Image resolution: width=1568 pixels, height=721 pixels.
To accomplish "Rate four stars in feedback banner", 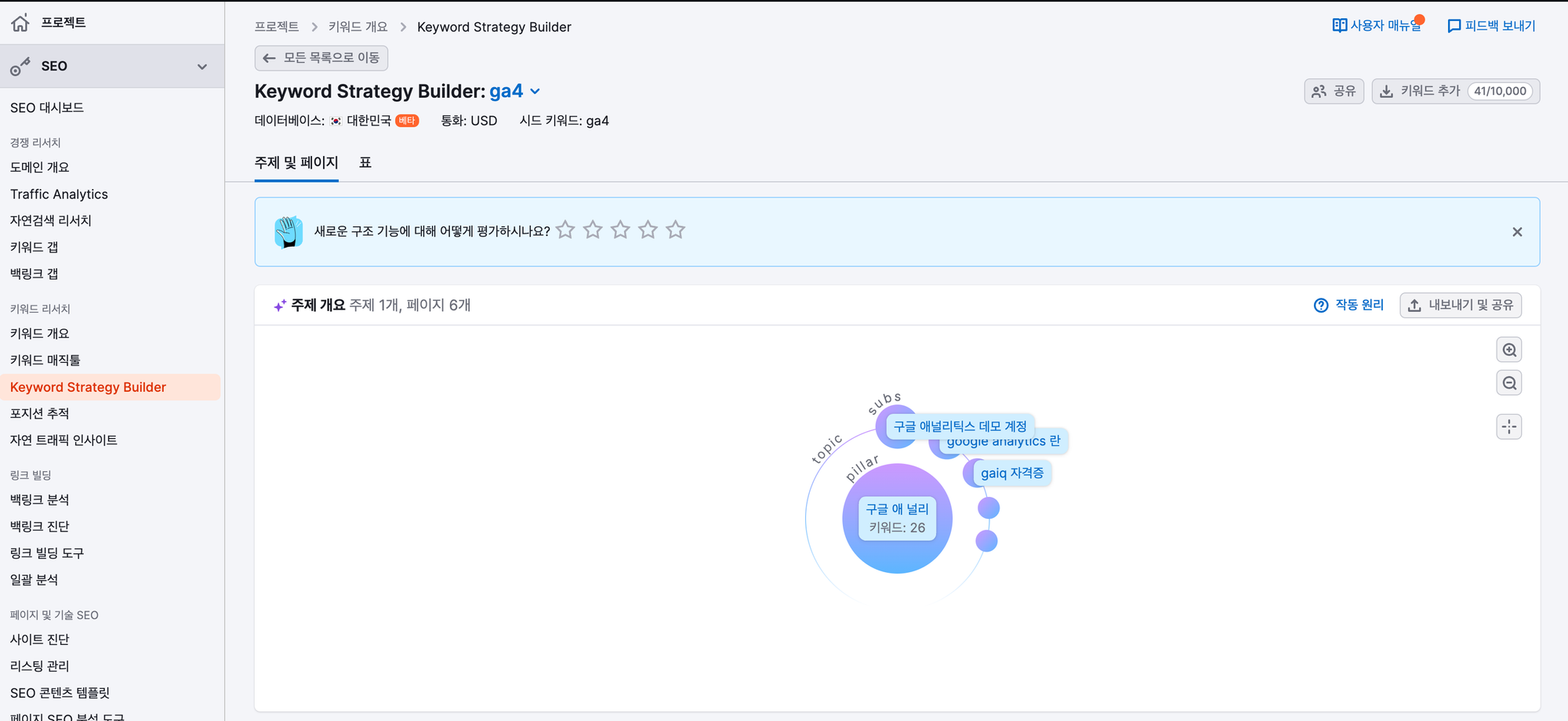I will (648, 230).
